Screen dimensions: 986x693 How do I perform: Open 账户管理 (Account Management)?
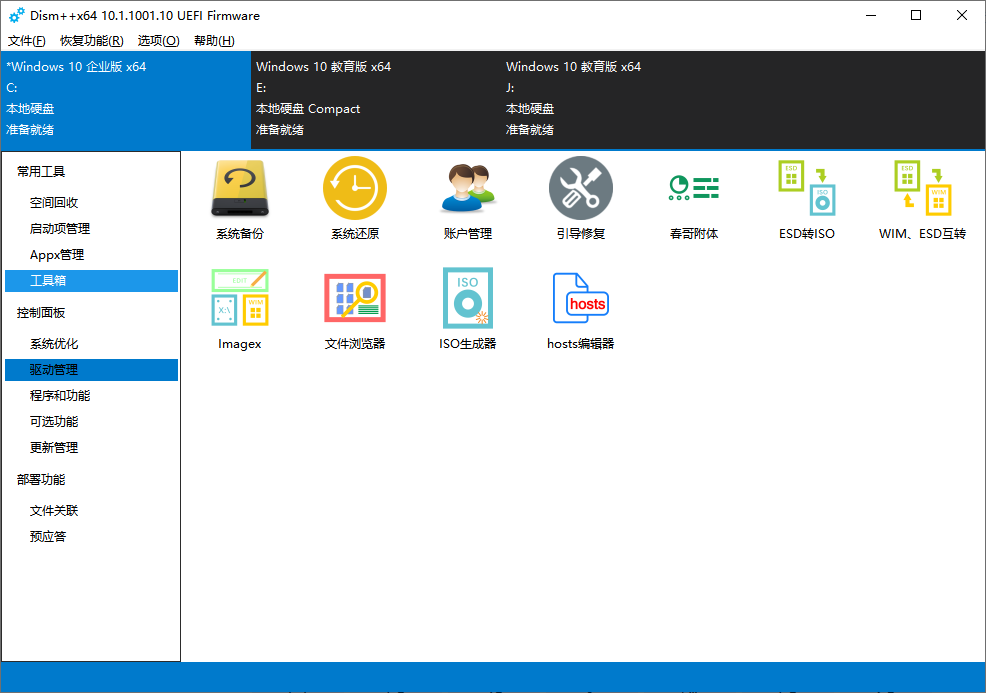coord(467,197)
